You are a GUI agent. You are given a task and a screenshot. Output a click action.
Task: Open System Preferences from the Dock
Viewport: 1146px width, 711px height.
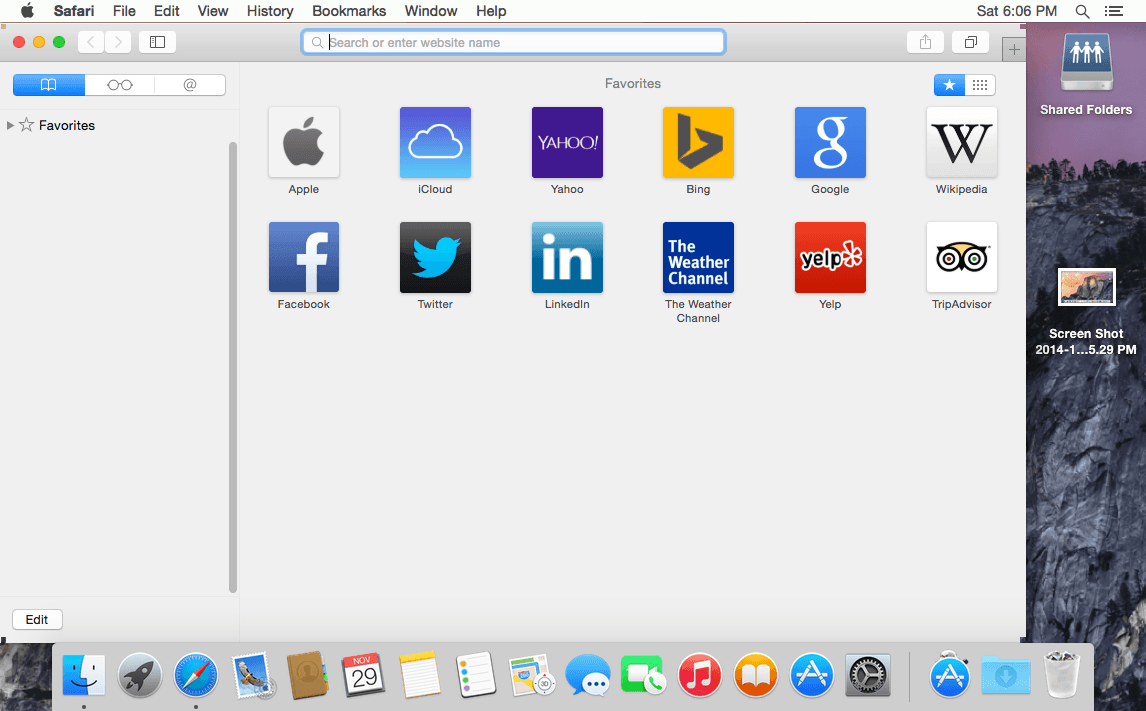[868, 674]
